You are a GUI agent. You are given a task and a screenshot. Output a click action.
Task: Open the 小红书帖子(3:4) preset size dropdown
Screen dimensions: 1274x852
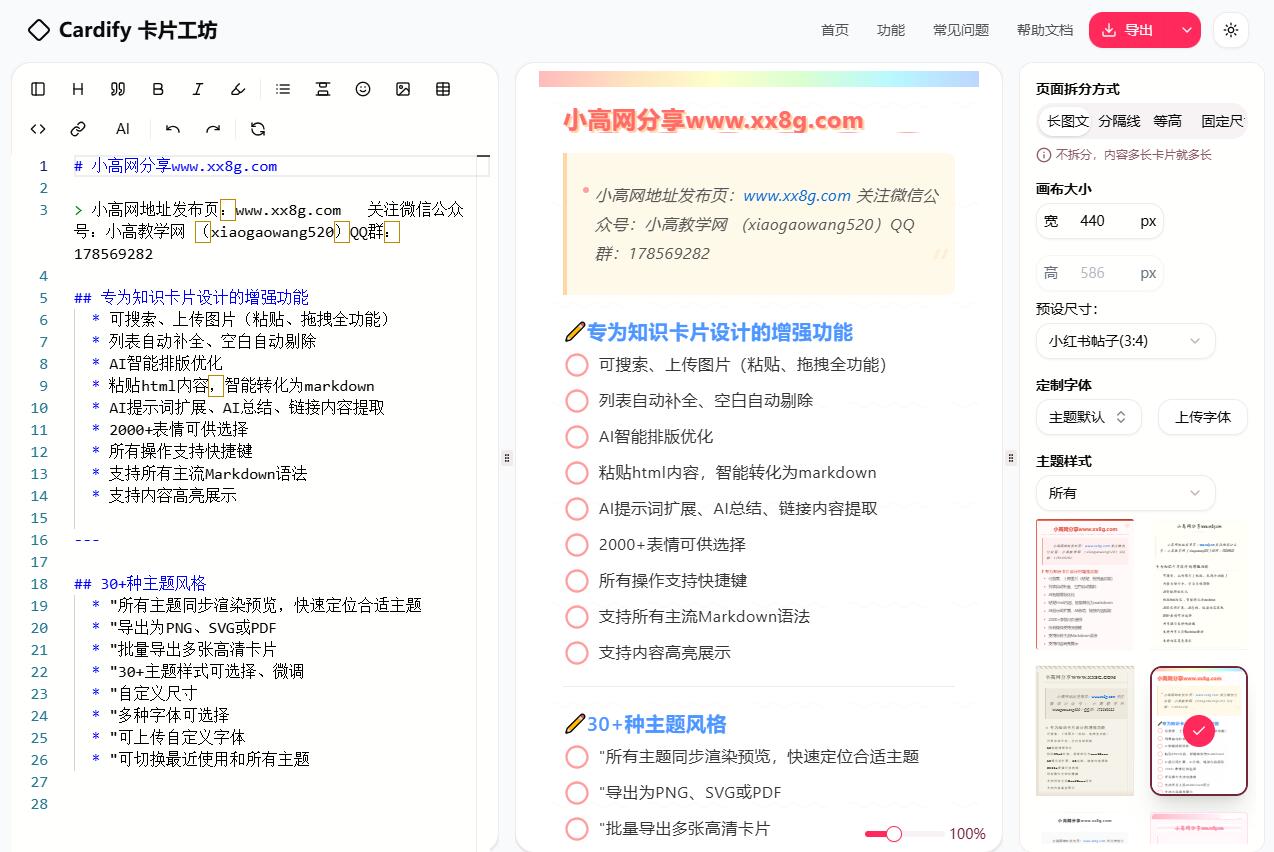click(x=1125, y=341)
